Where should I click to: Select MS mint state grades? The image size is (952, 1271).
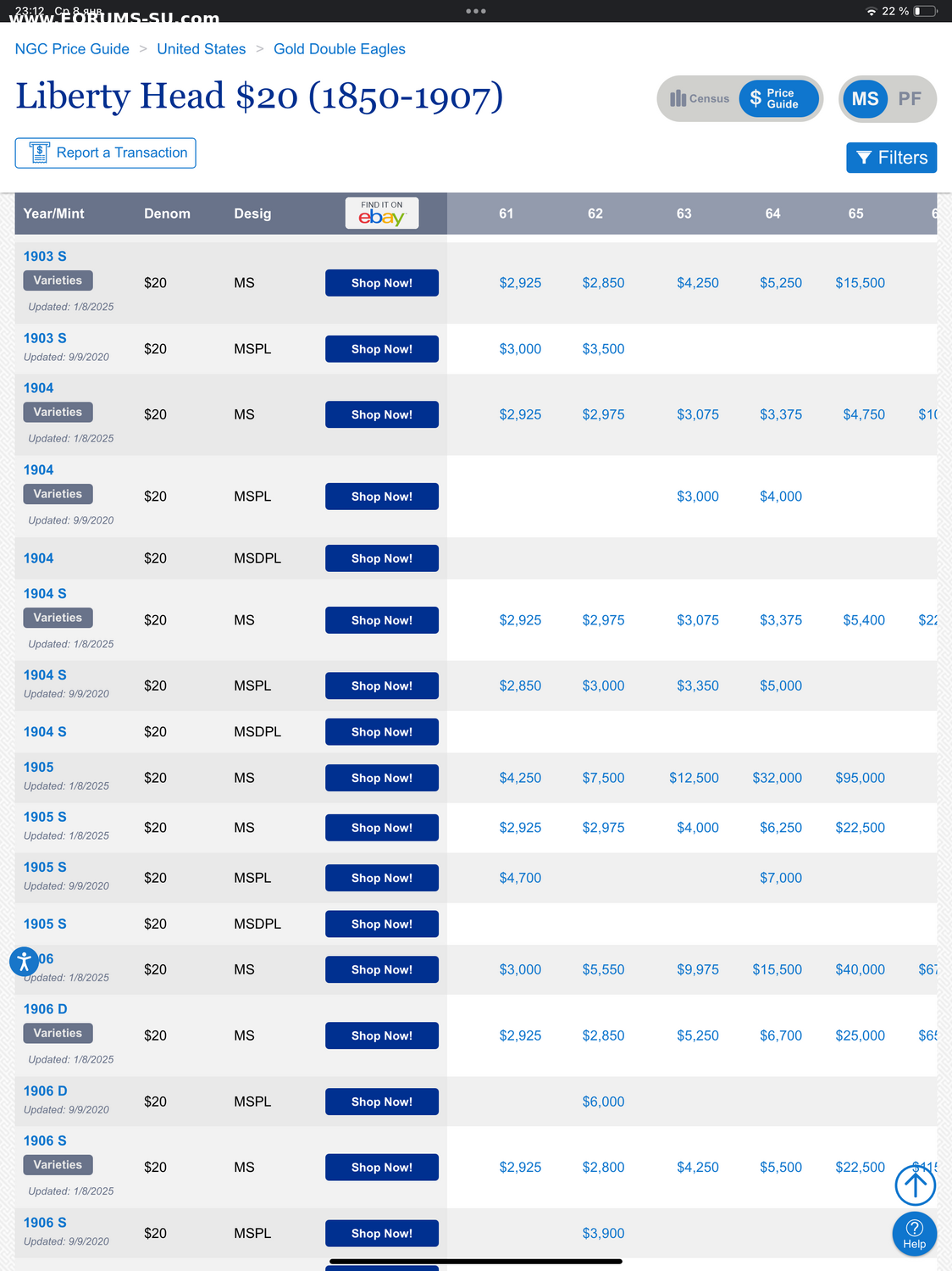[865, 99]
